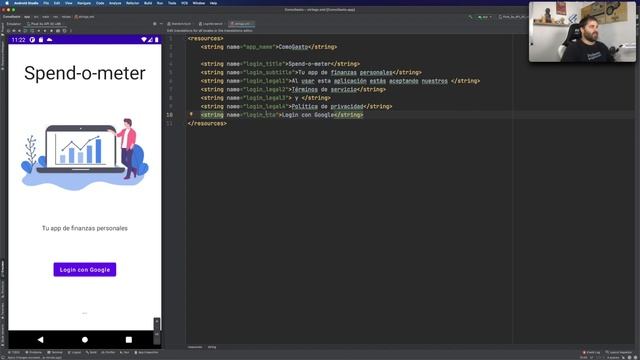Open the Build tool window
Viewport: 640px width, 360px height.
pyautogui.click(x=91, y=352)
